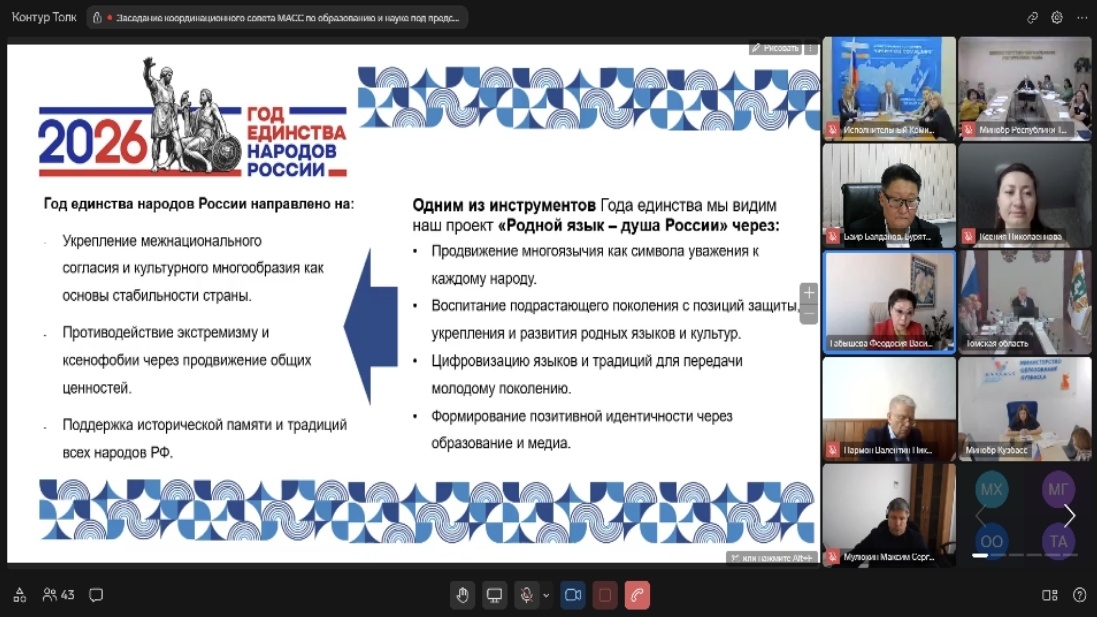Open help via question mark icon
The image size is (1097, 617).
click(1080, 595)
